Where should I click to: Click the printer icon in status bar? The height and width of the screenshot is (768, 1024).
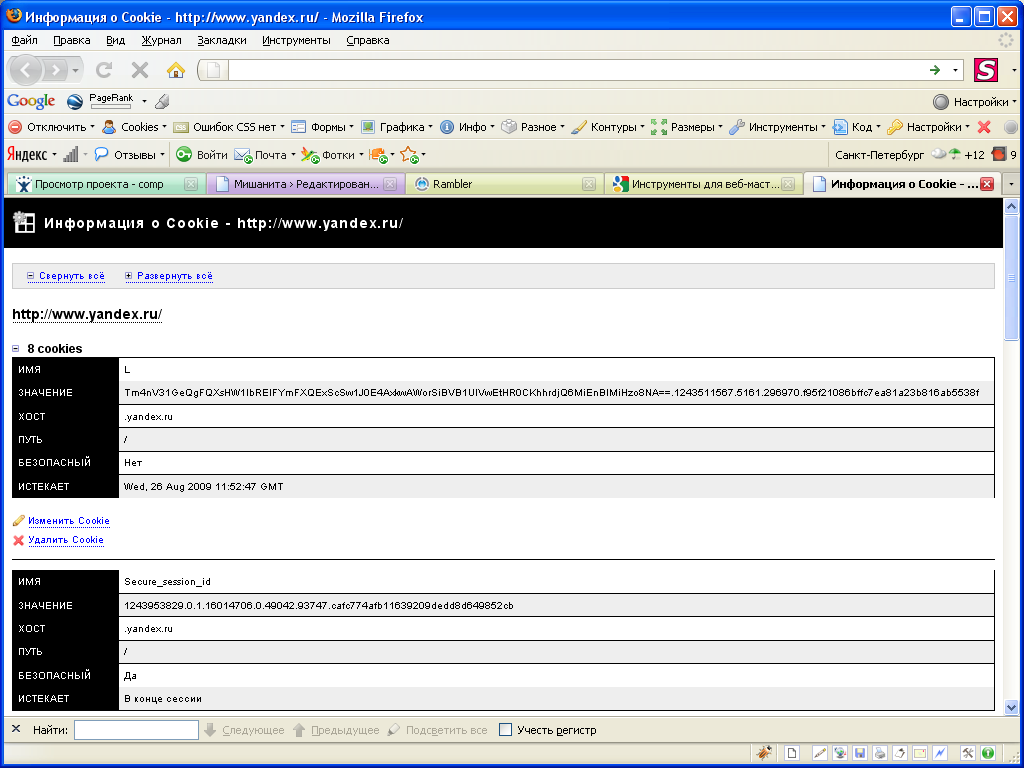[880, 753]
